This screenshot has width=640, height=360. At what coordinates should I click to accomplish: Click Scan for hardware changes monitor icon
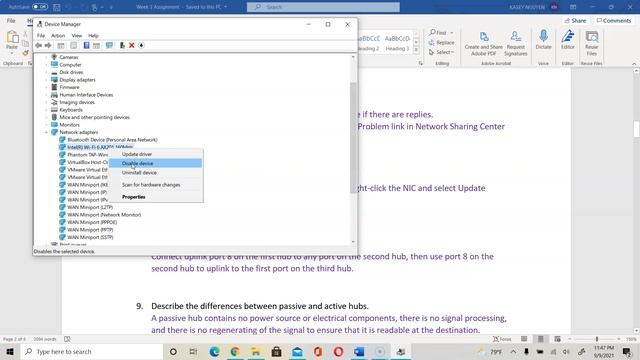(109, 45)
